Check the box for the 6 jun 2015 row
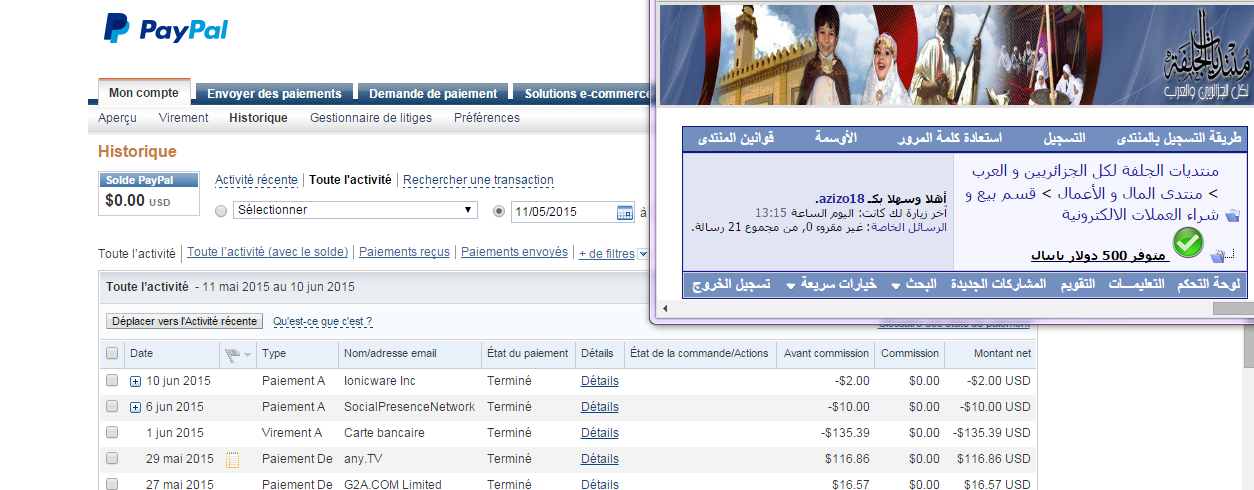This screenshot has height=490, width=1254. (112, 406)
